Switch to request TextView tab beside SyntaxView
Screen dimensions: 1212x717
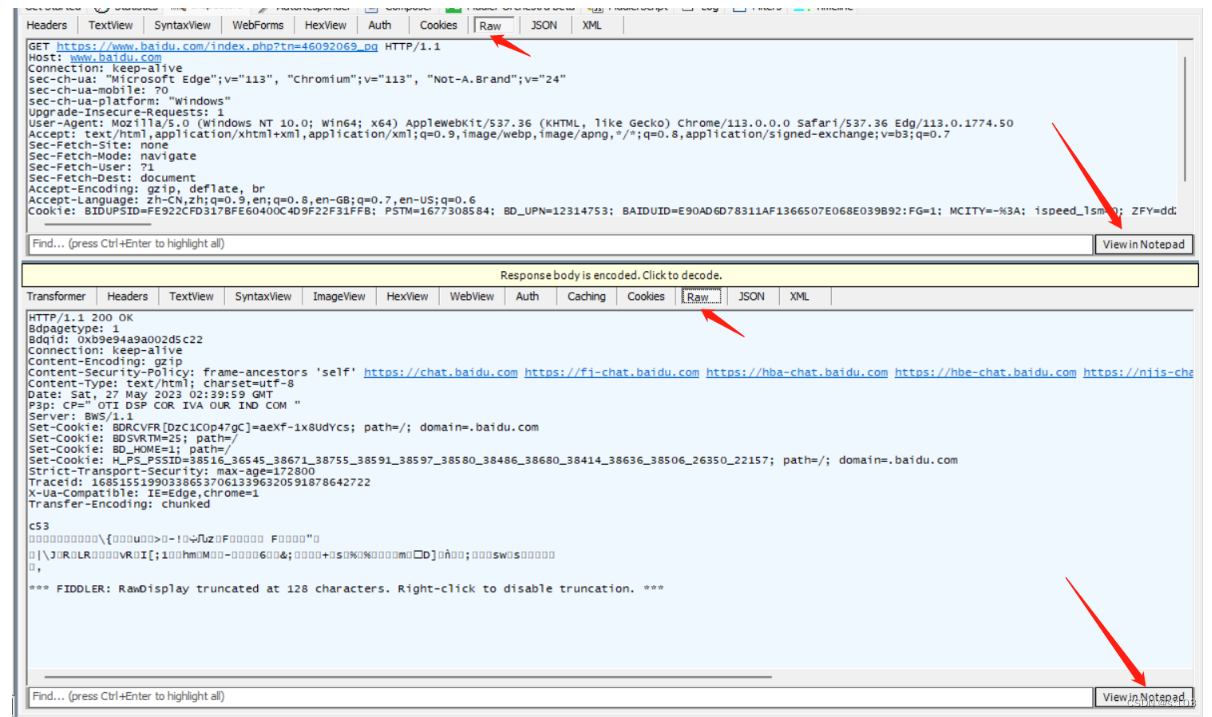[x=109, y=25]
